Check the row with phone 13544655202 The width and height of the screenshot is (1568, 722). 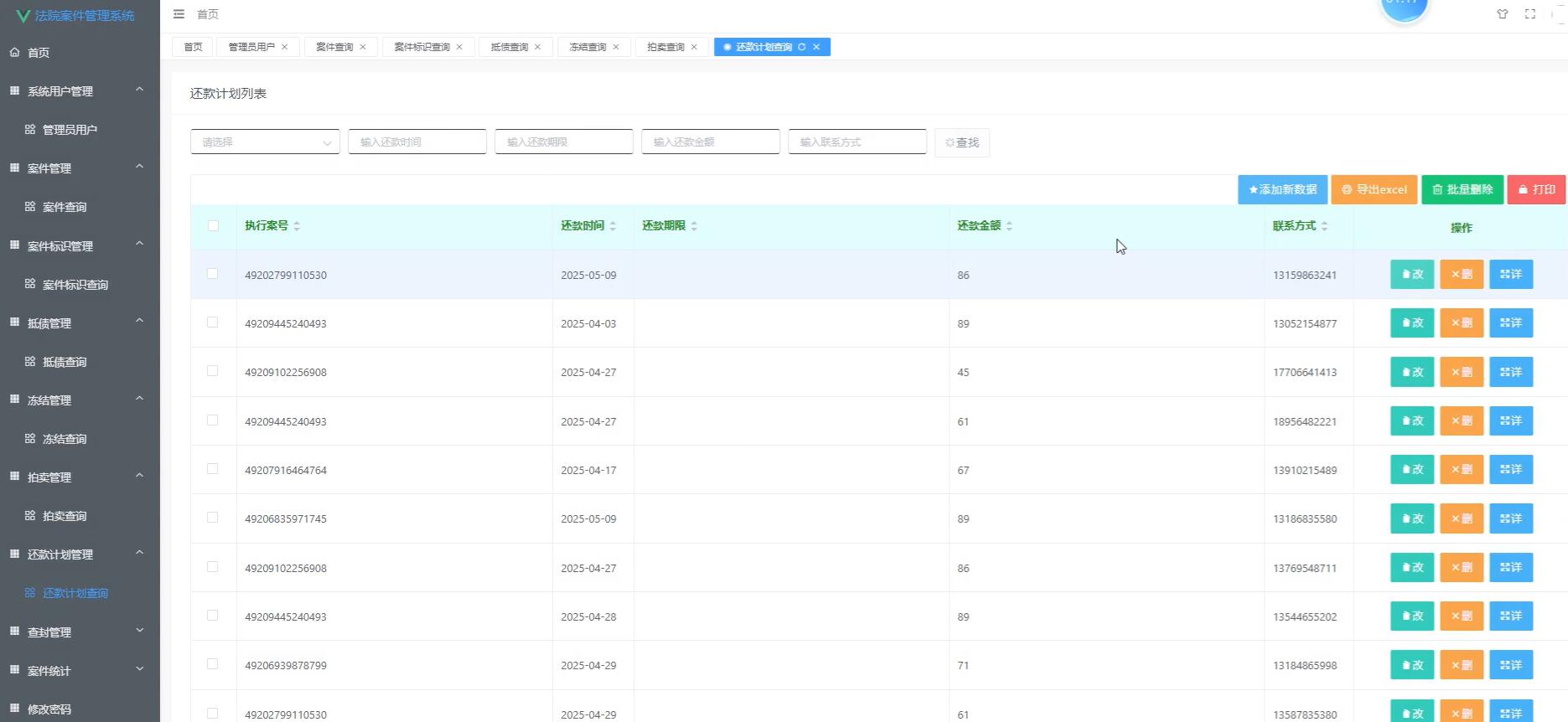212,616
